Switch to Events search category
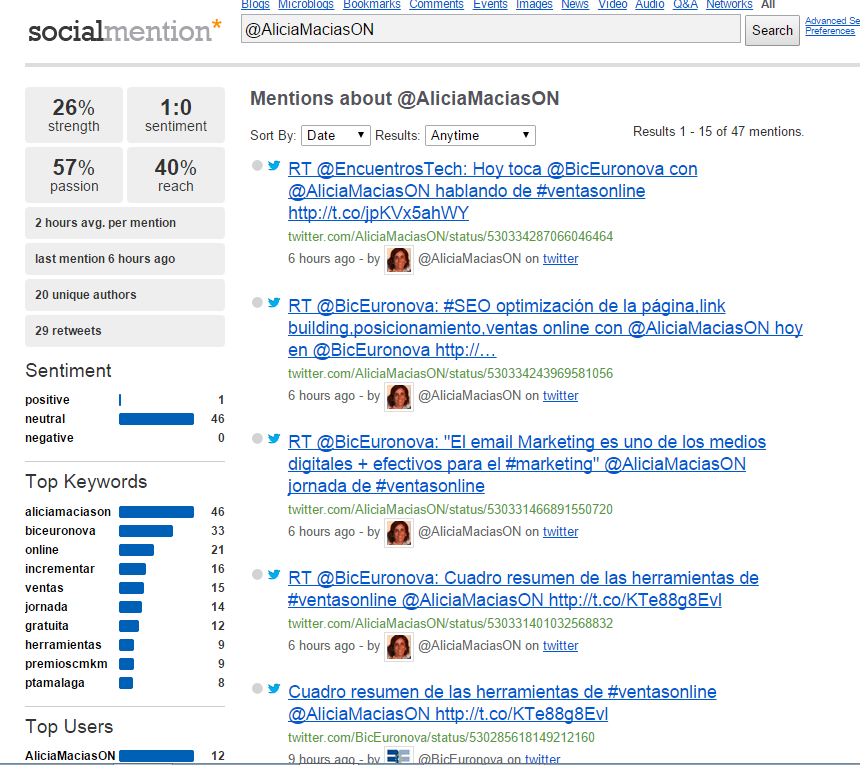This screenshot has height=765, width=860. [490, 4]
